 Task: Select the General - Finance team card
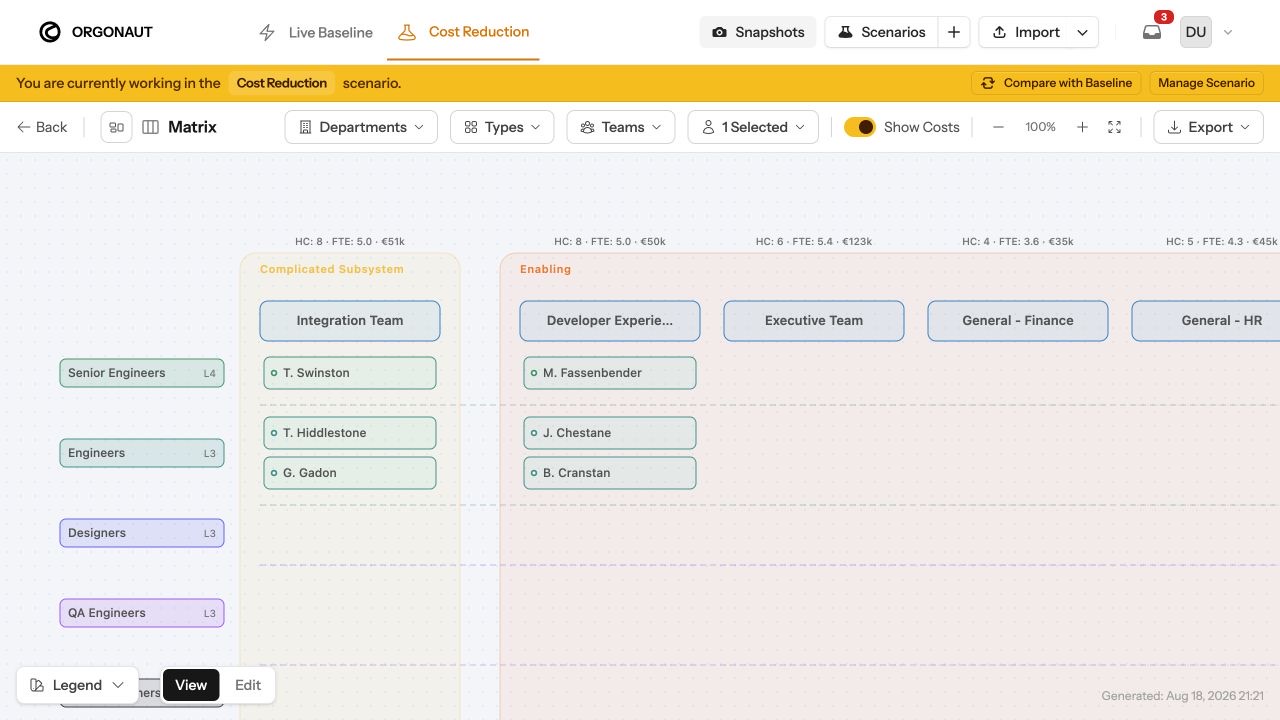pyautogui.click(x=1018, y=321)
